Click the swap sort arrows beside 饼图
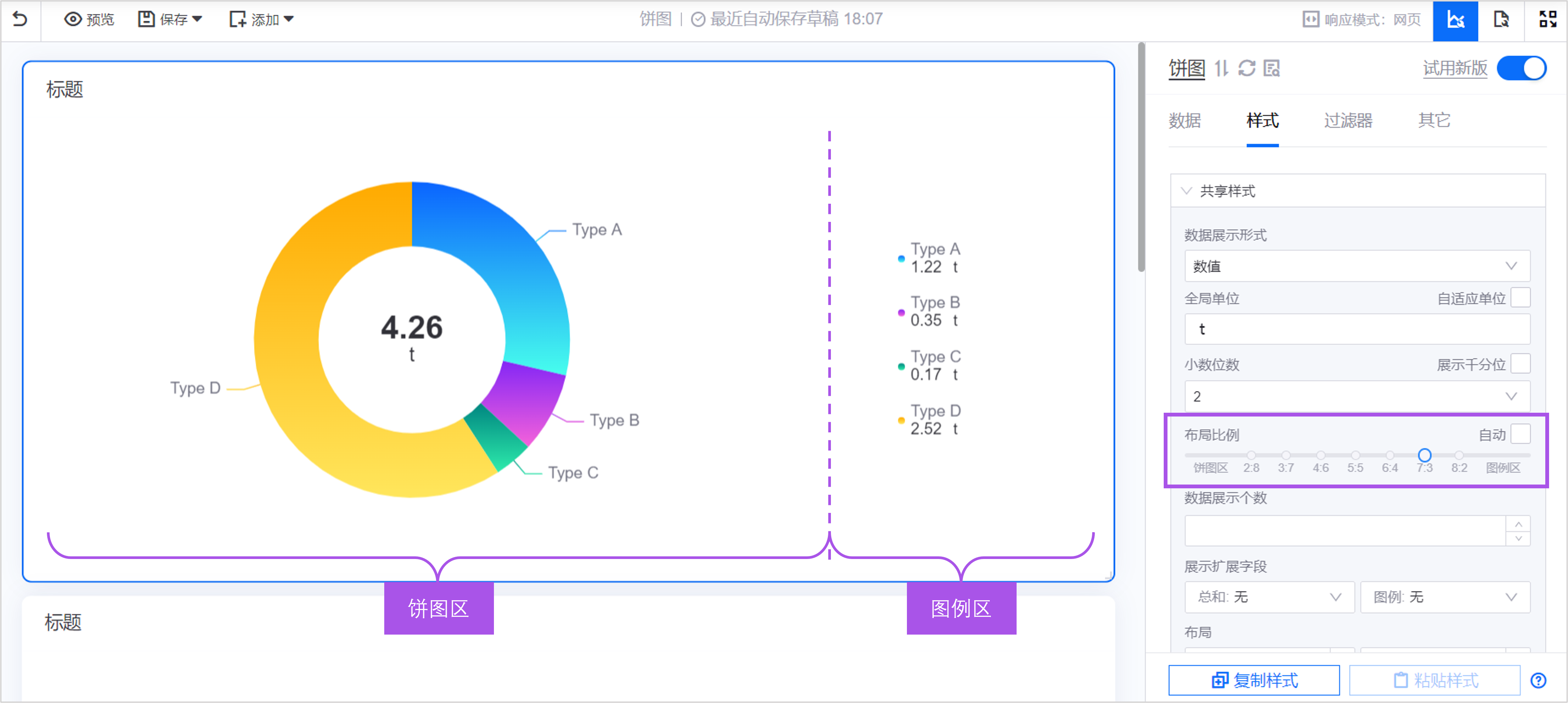The height and width of the screenshot is (703, 1568). coord(1221,68)
